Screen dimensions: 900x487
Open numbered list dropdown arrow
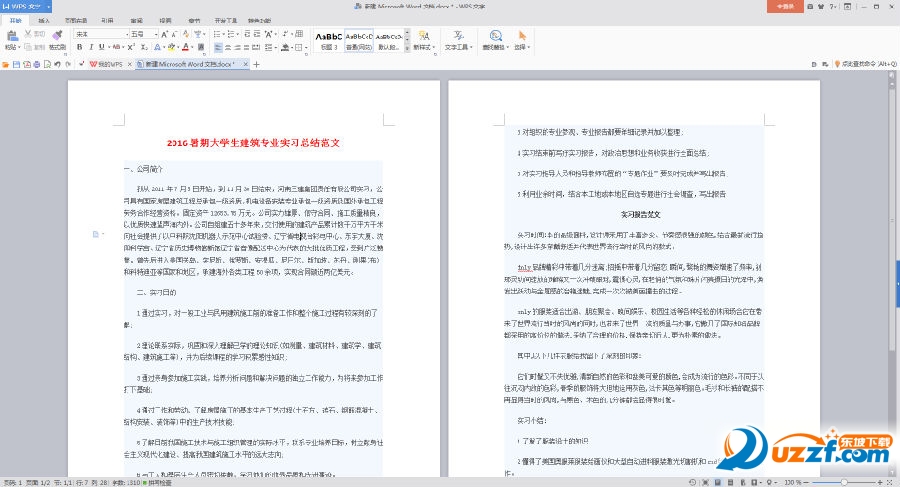pyautogui.click(x=238, y=34)
